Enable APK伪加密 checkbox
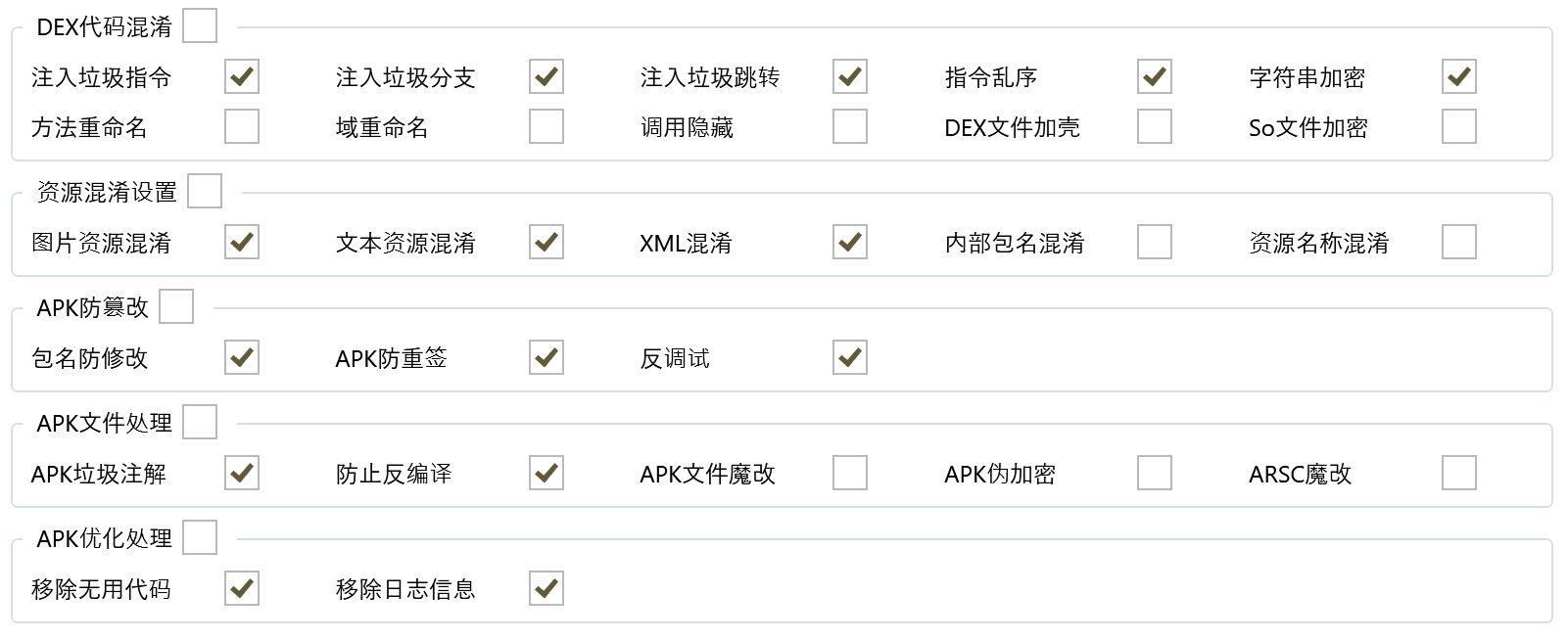 point(1155,473)
